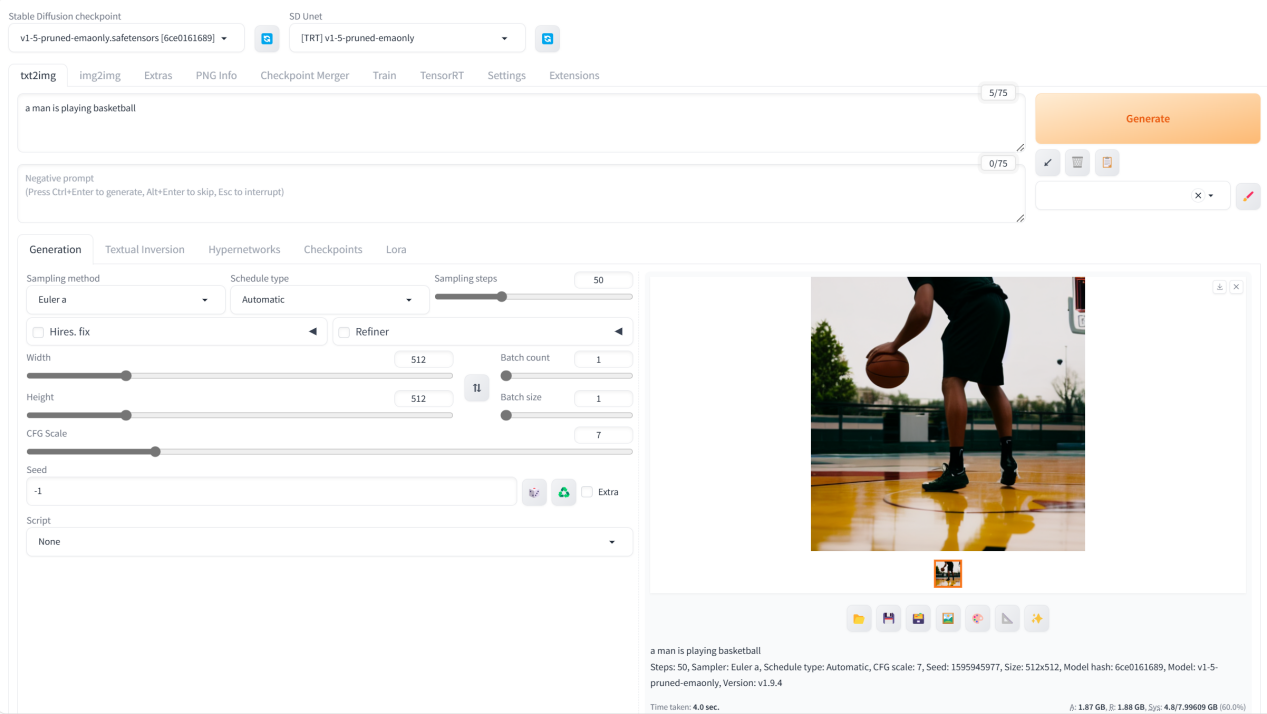Screen dimensions: 1267x714
Task: Open the Sampling method dropdown
Action: pos(126,300)
